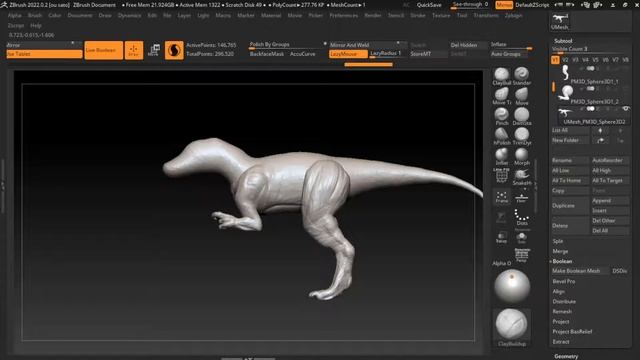Image resolution: width=640 pixels, height=360 pixels.
Task: Adjust the See-through slider
Action: (x=471, y=5)
